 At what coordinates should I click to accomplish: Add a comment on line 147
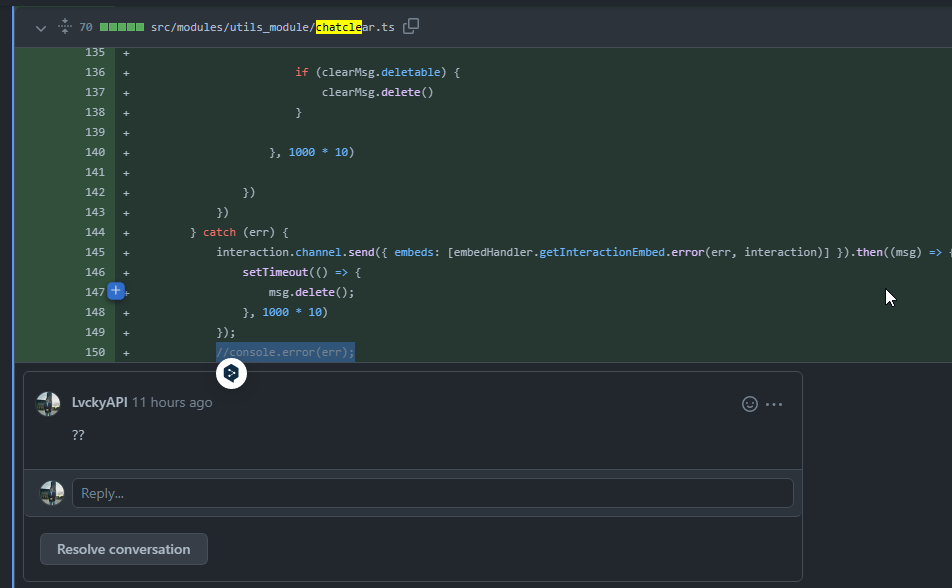[116, 291]
